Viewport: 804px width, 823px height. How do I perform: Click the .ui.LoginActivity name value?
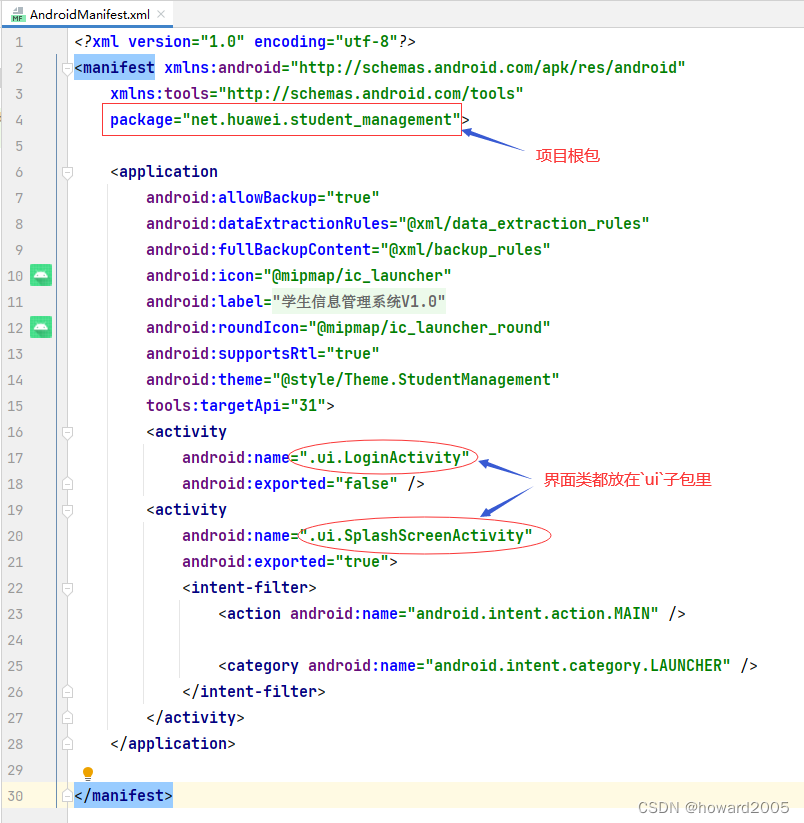[x=384, y=458]
